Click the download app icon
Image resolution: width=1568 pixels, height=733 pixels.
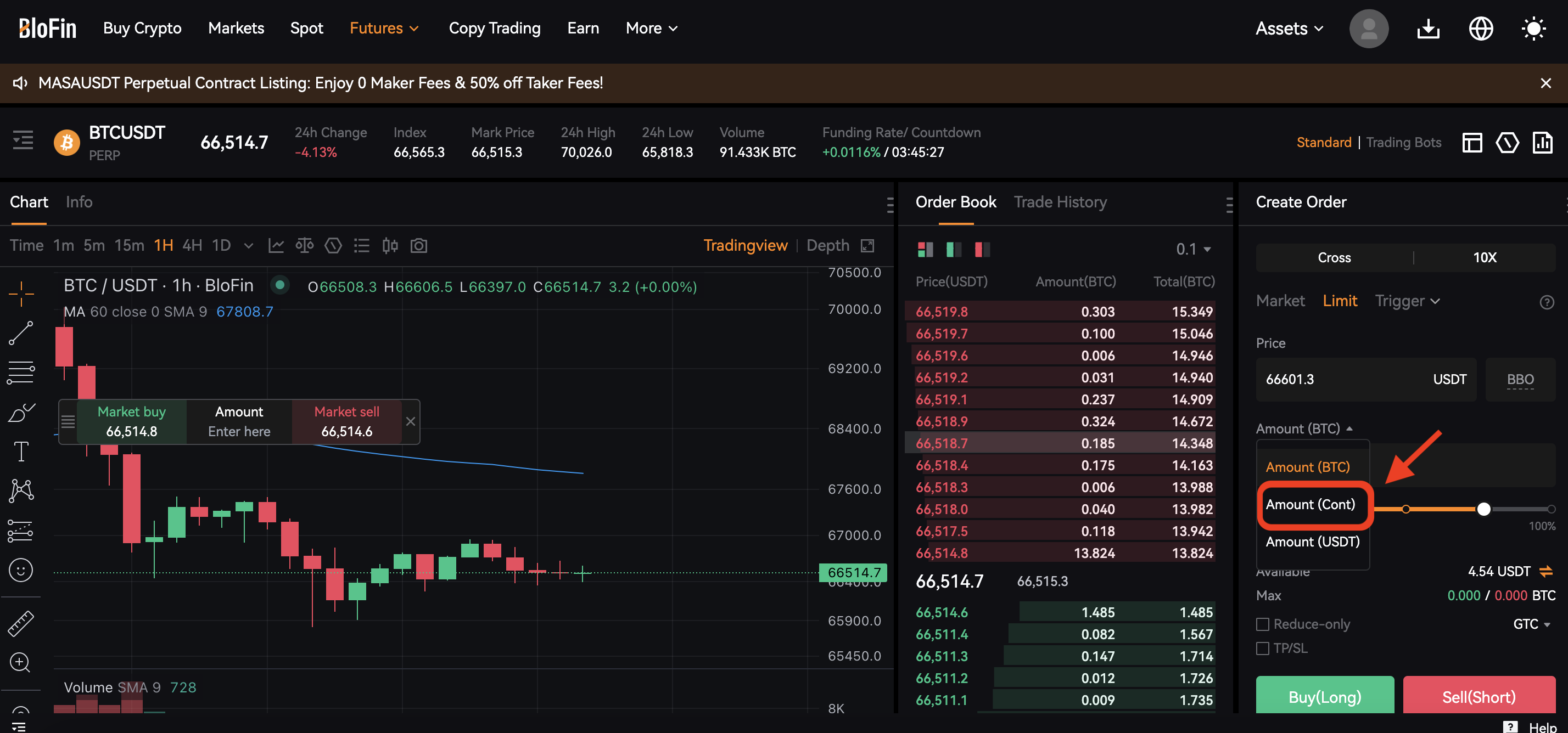1427,28
